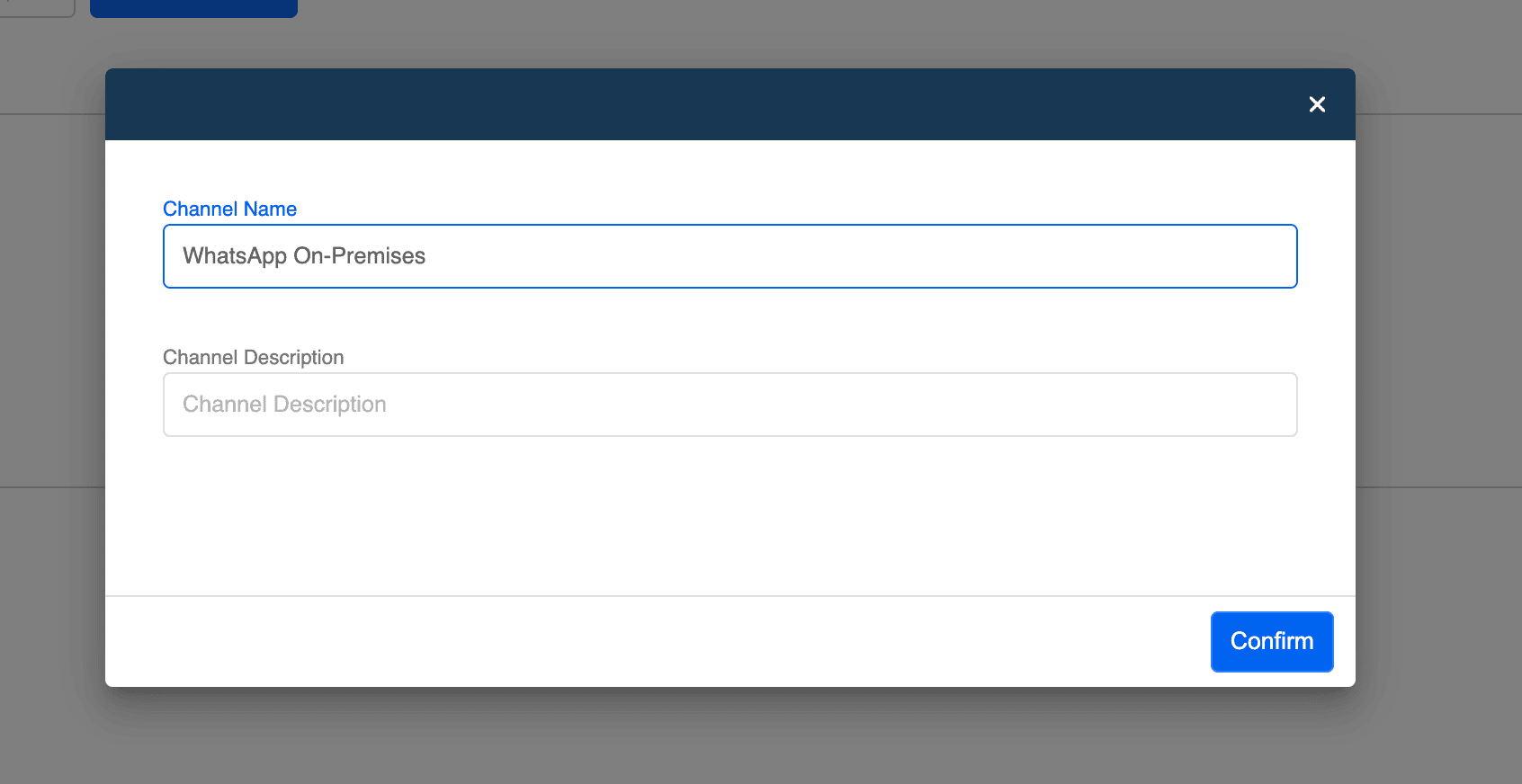Close the dialog using the X icon
Image resolution: width=1522 pixels, height=784 pixels.
click(x=1317, y=104)
